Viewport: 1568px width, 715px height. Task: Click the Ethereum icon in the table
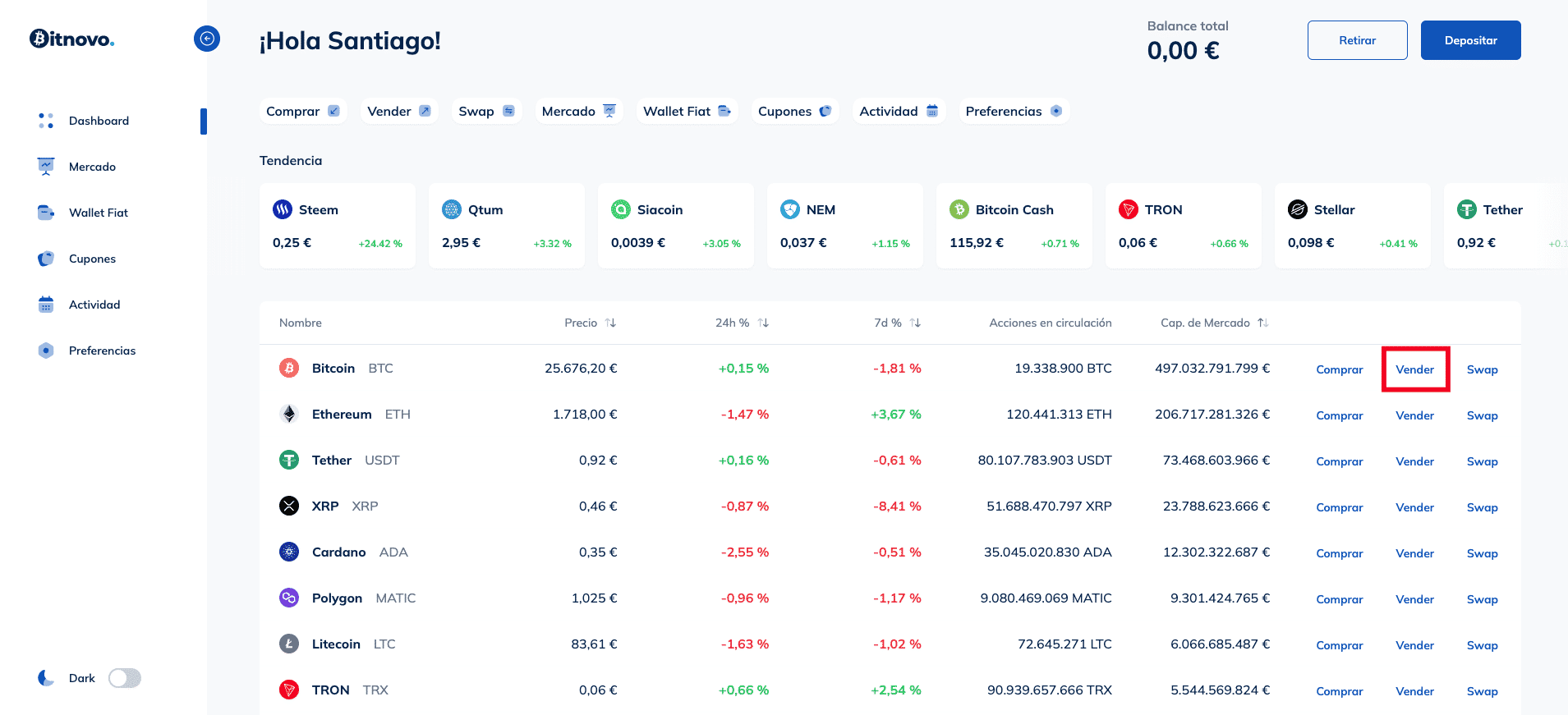(289, 415)
